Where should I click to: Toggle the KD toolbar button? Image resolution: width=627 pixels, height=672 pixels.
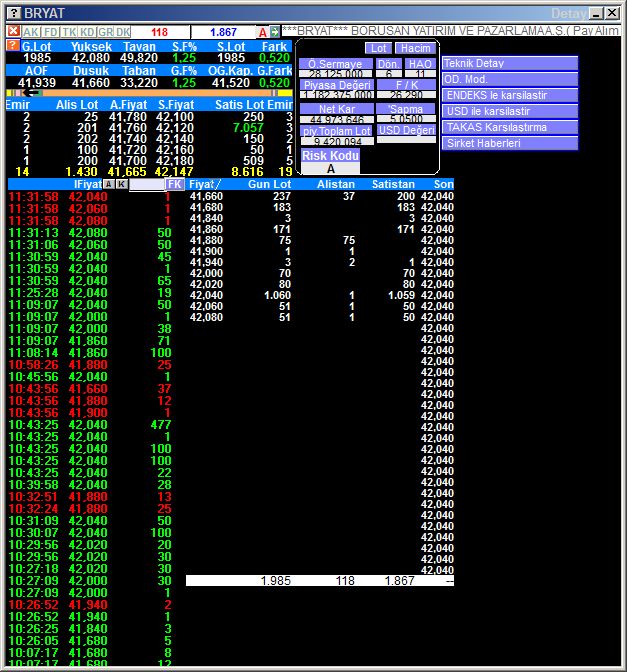click(87, 32)
